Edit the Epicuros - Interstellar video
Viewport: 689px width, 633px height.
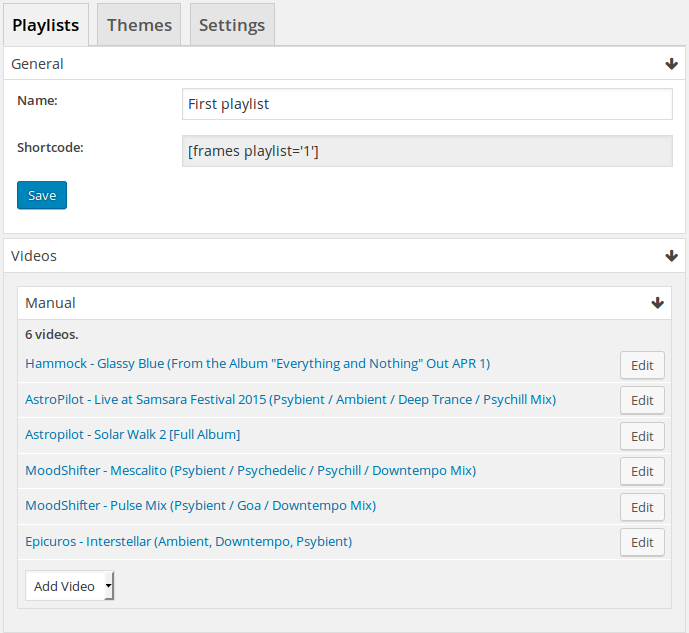[642, 542]
